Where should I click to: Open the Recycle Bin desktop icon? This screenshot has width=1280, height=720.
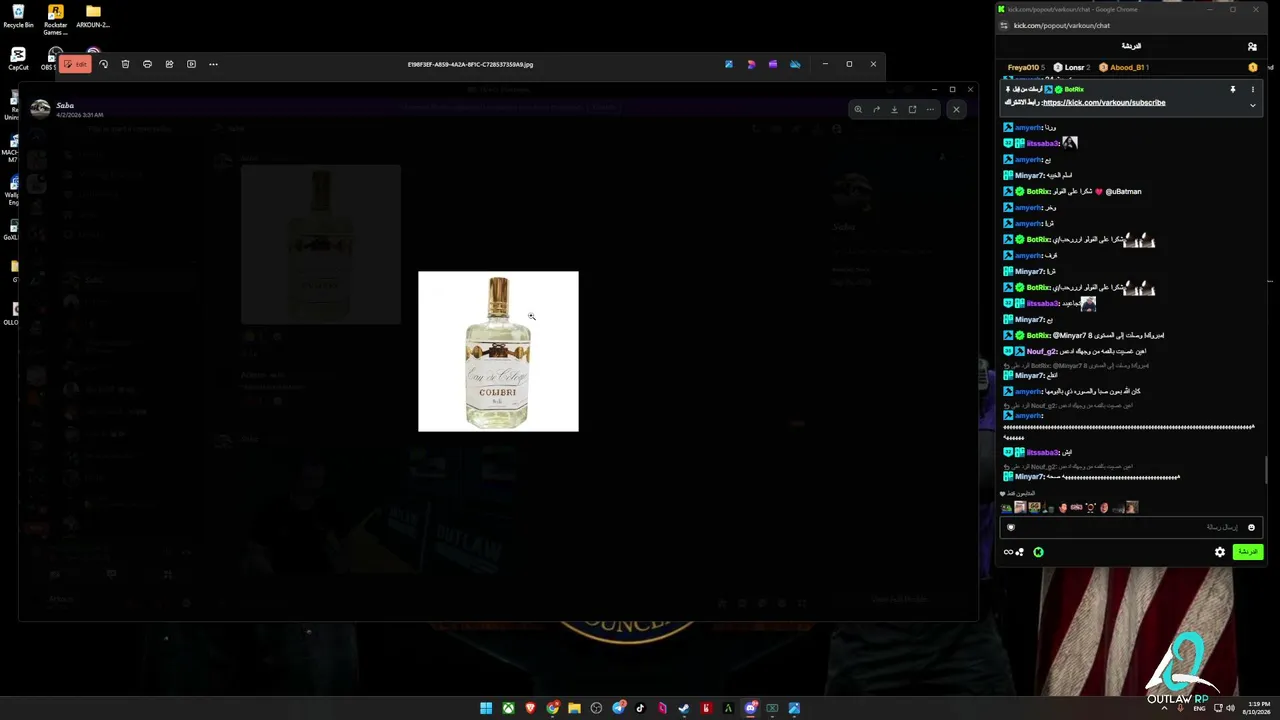(x=18, y=16)
